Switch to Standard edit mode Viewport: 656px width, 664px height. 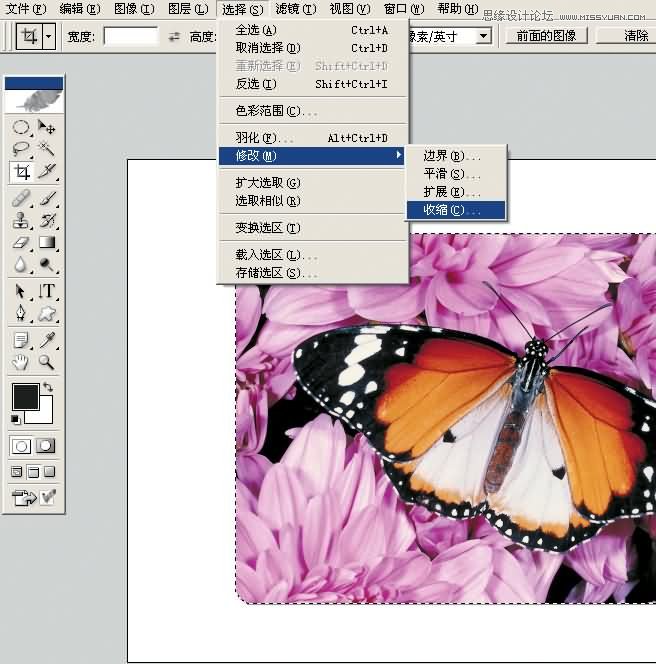[x=22, y=446]
